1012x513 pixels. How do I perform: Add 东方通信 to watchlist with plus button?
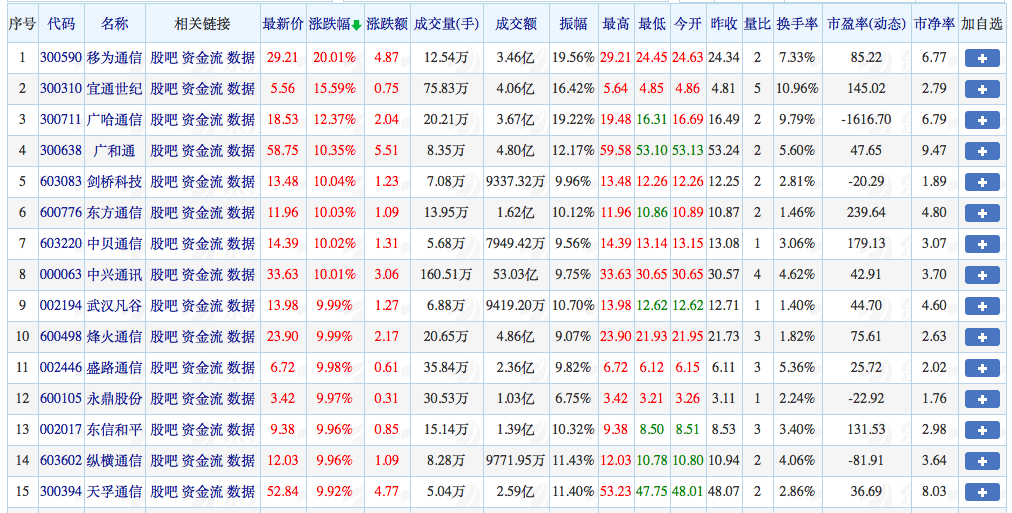982,213
